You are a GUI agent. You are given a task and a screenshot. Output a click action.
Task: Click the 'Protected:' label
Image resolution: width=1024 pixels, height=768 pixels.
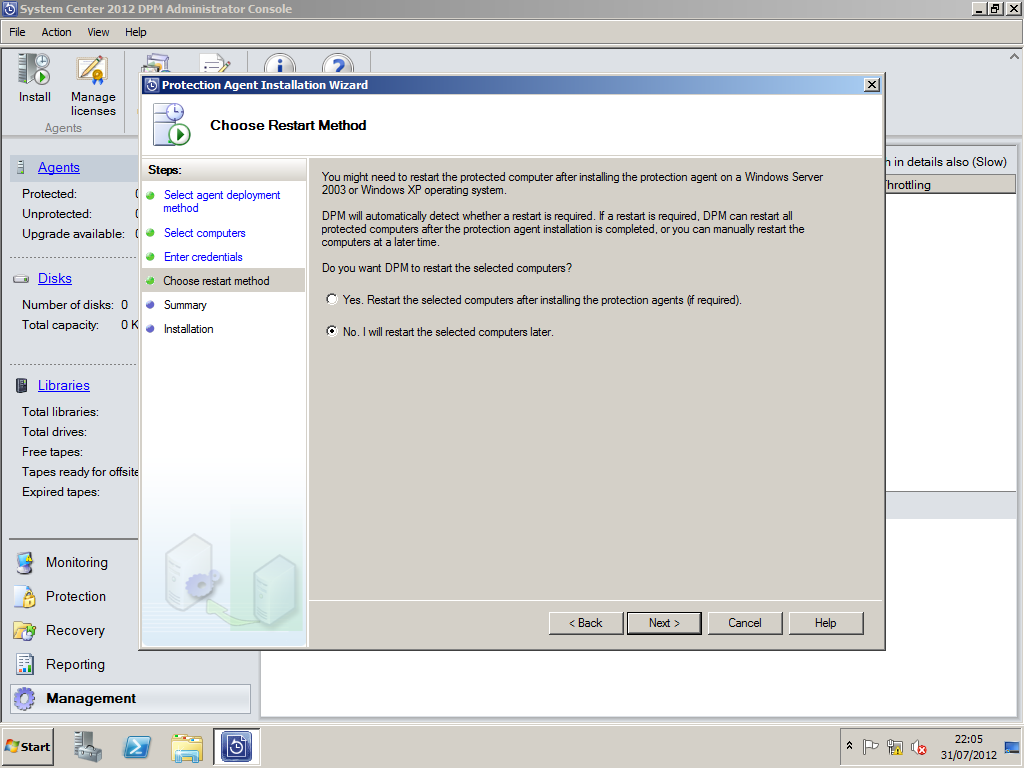(x=49, y=194)
